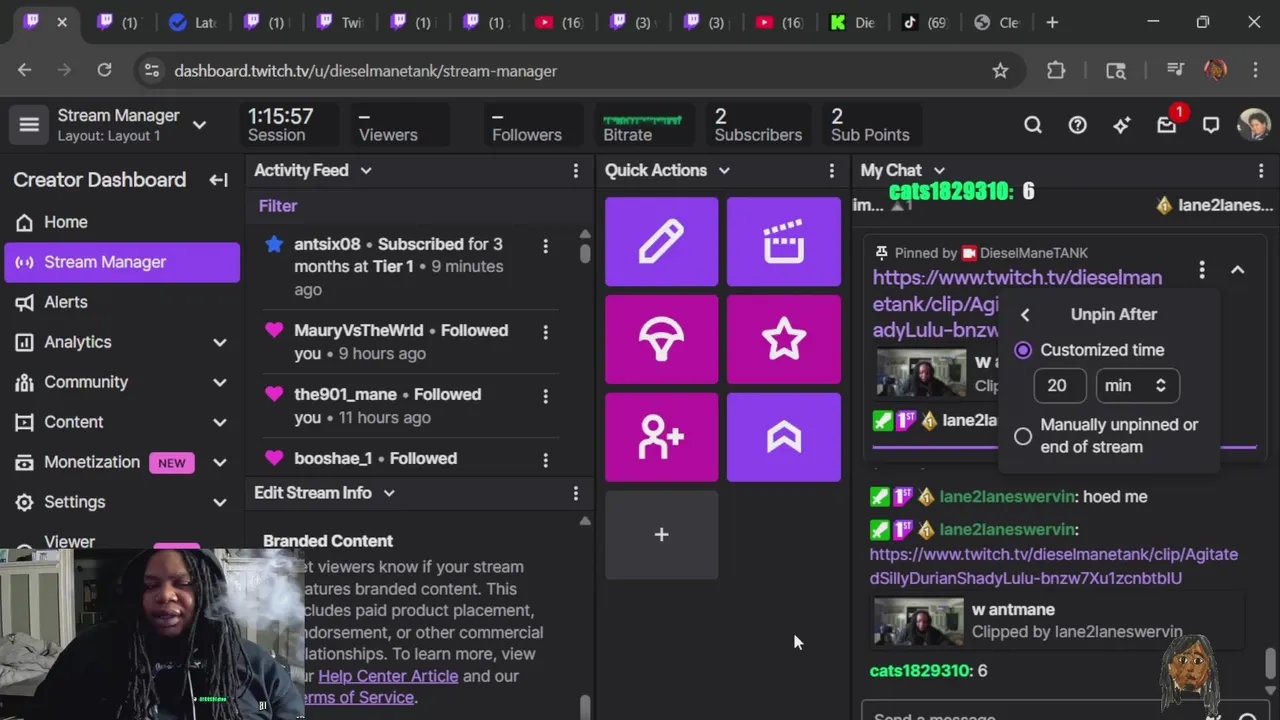
Task: Click the add-user quick action tile
Action: click(661, 437)
